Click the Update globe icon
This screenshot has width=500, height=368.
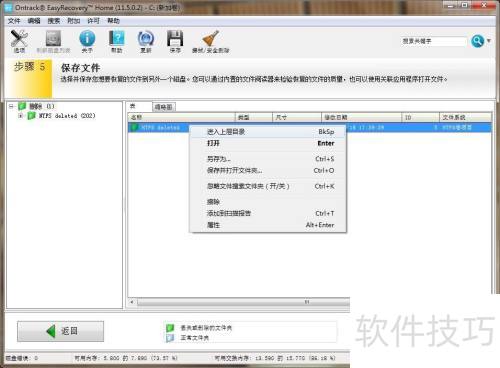coord(146,41)
